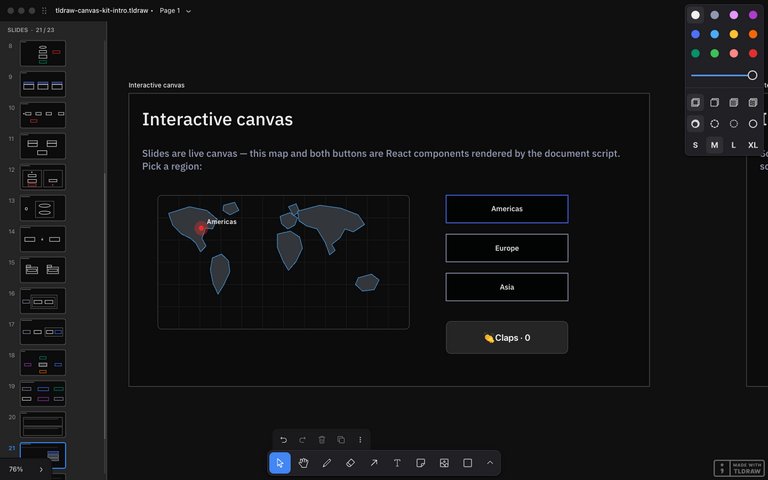Switch to the Hand tool

304,463
